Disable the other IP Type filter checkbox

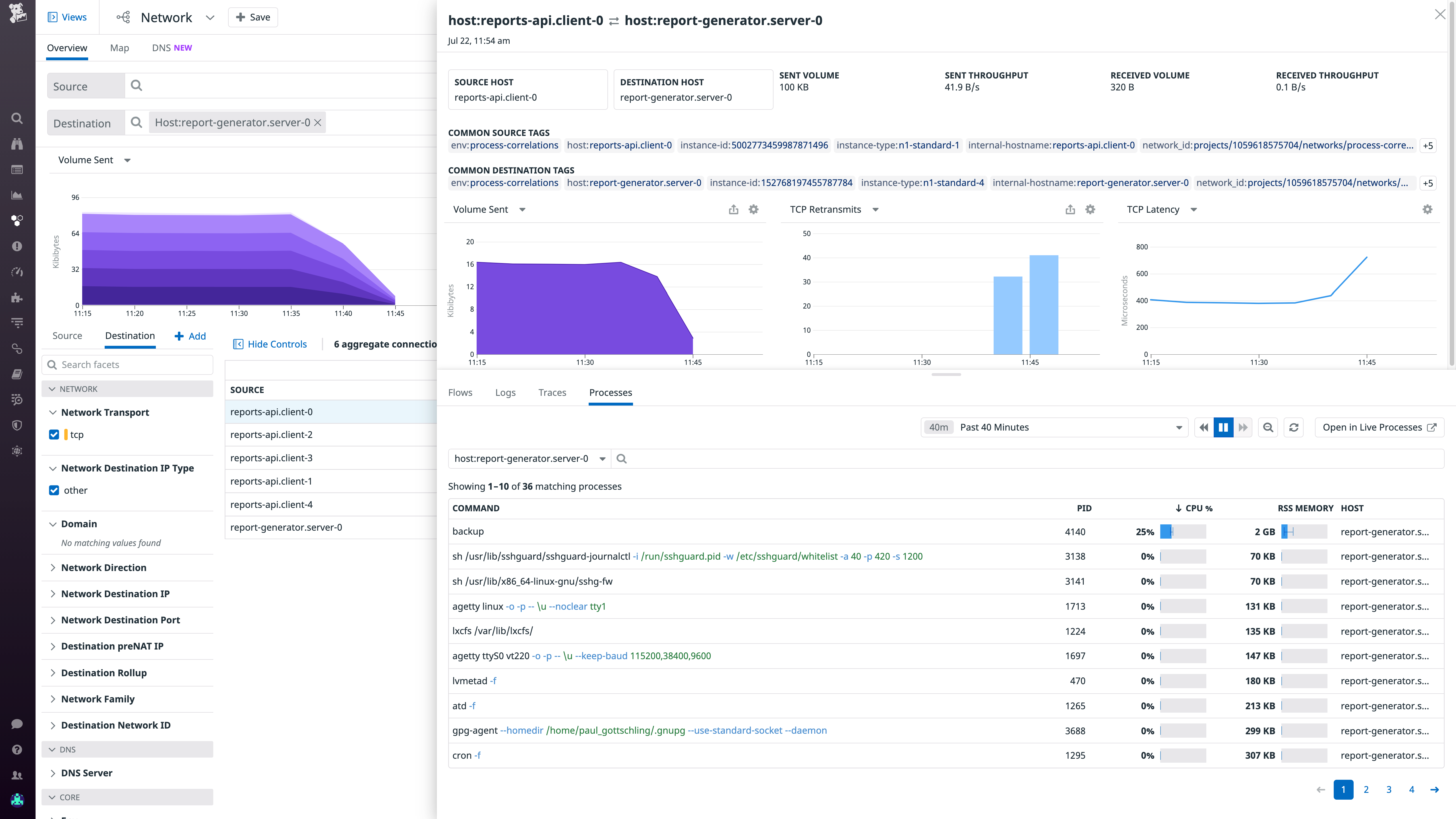[x=54, y=490]
